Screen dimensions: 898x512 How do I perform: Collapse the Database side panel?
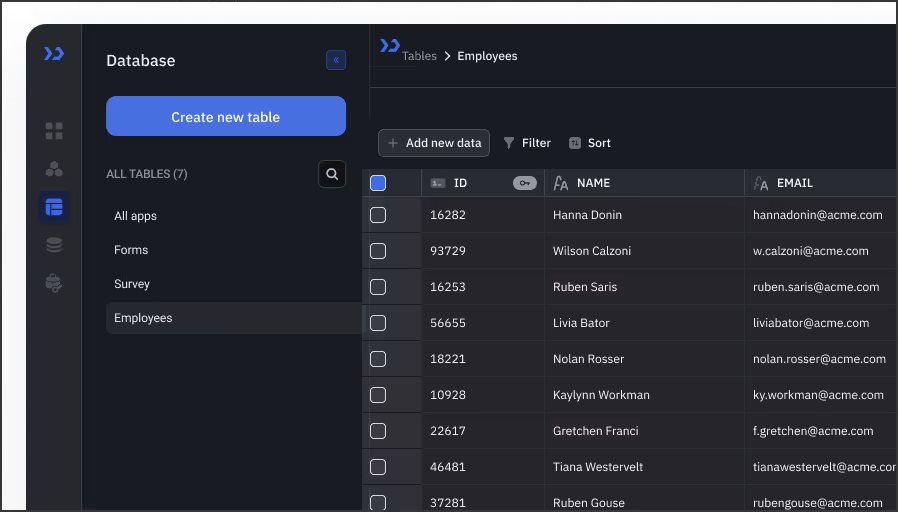tap(336, 60)
